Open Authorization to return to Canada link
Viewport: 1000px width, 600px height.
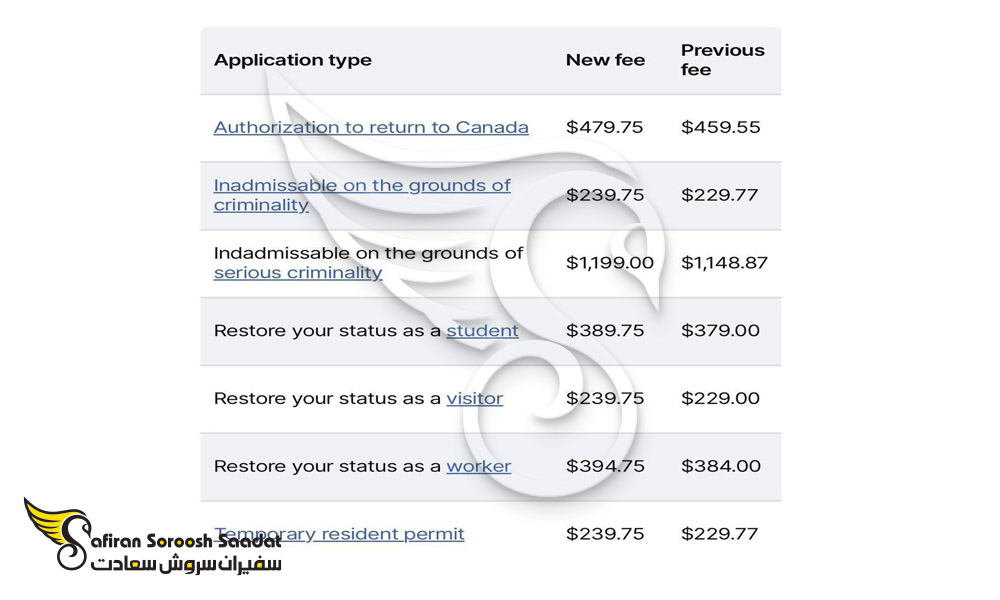point(371,128)
